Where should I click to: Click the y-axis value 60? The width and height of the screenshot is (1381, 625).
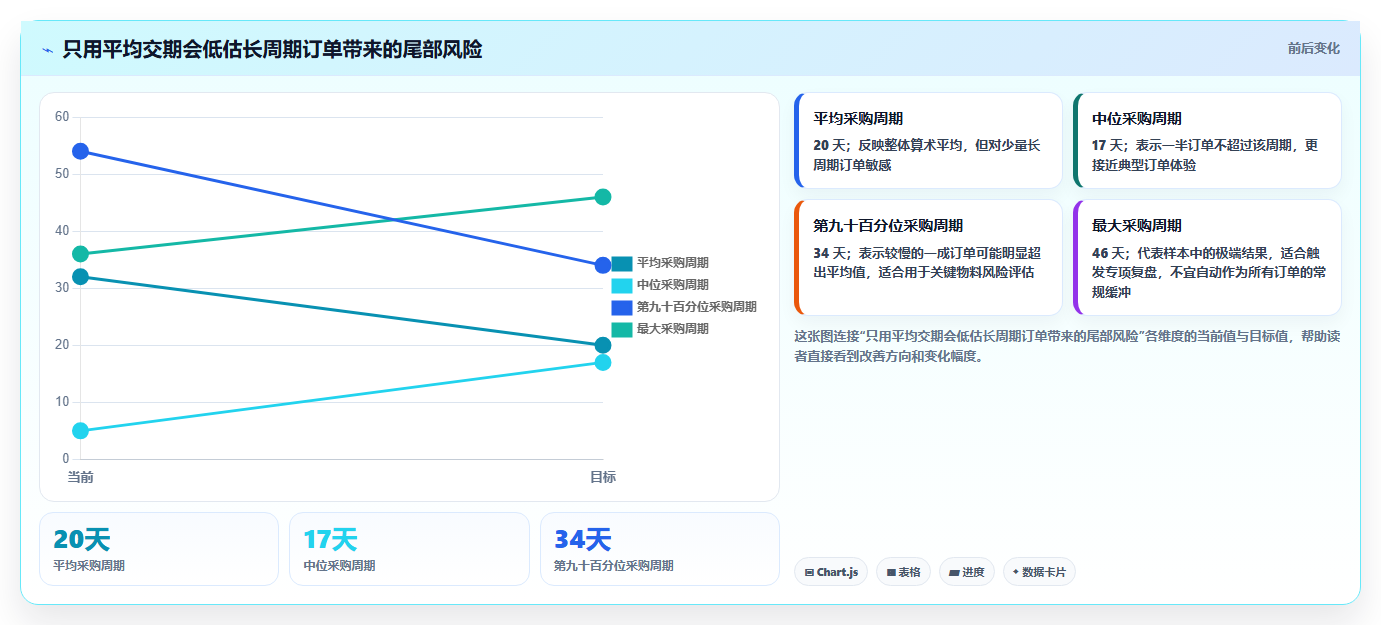pos(62,117)
